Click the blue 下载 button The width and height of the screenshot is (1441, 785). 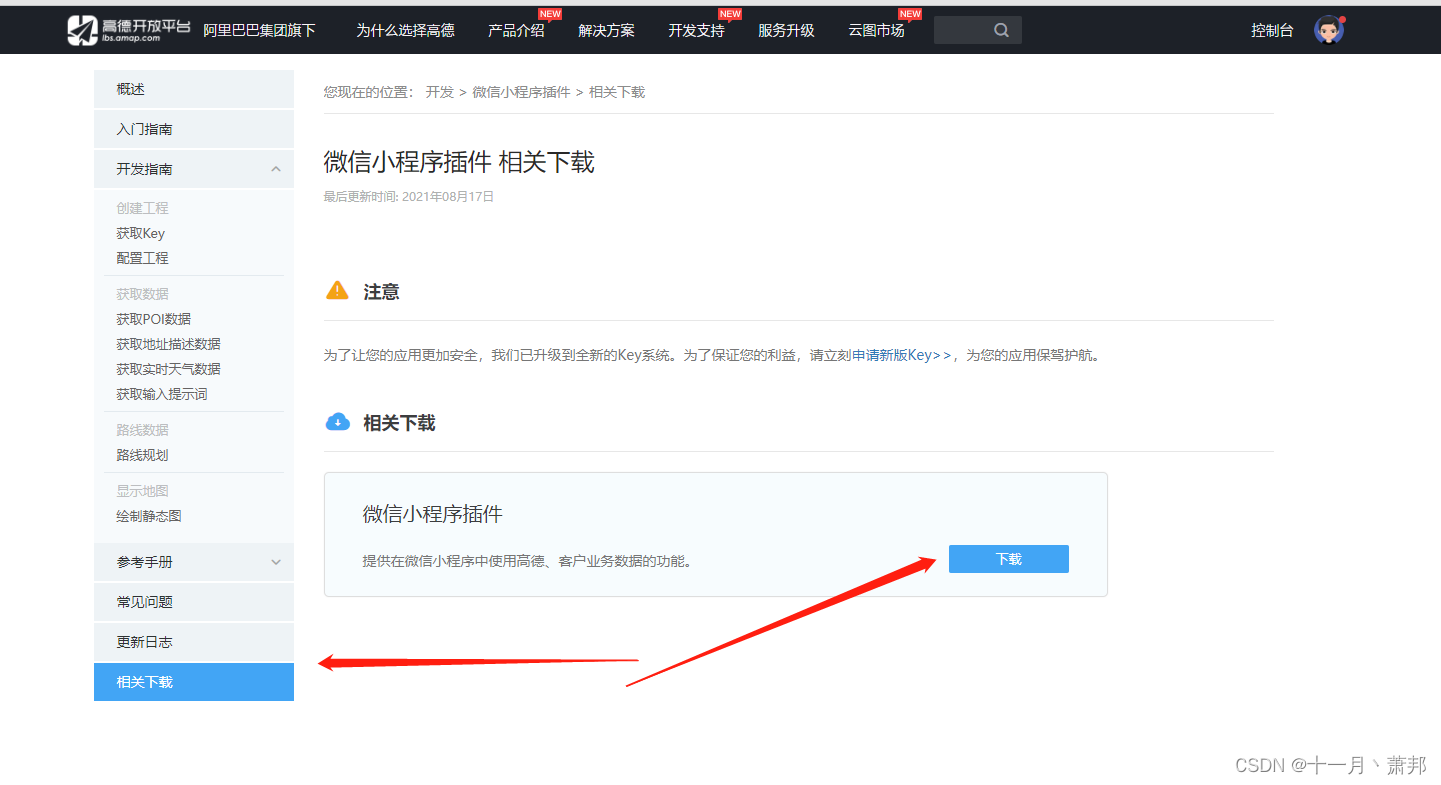tap(1009, 559)
